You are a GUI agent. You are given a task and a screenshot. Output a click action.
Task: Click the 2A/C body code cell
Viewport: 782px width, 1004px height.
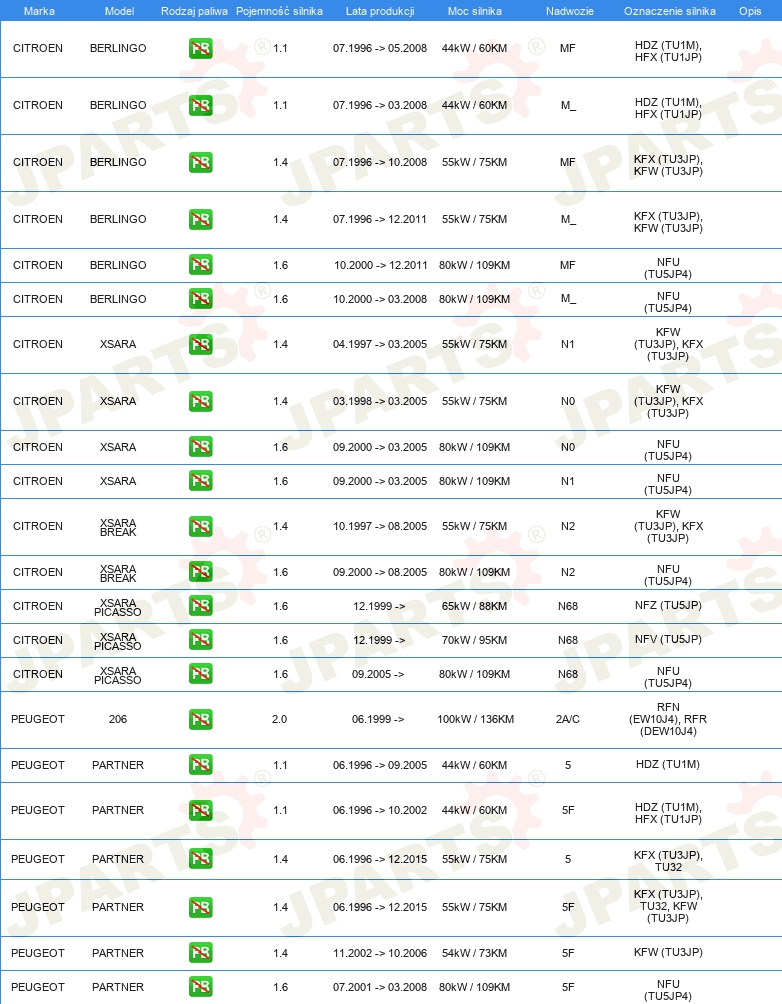click(x=567, y=719)
